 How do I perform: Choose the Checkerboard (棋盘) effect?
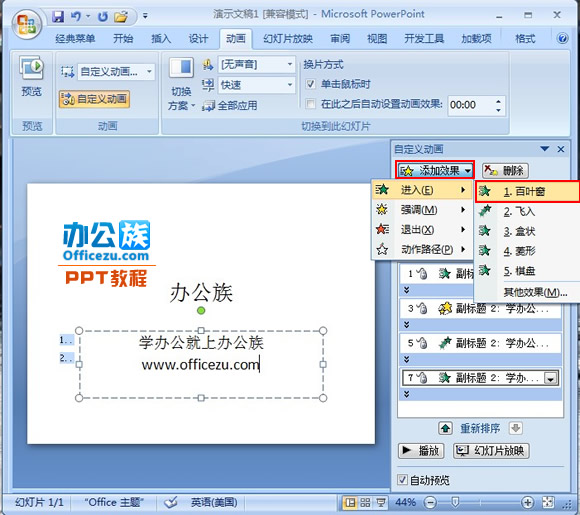tap(527, 271)
